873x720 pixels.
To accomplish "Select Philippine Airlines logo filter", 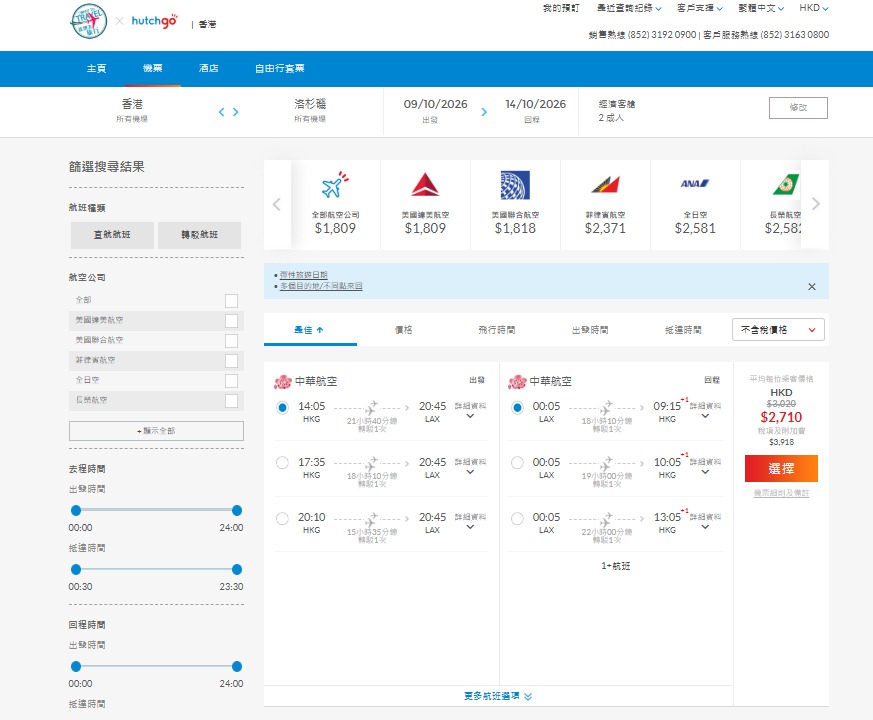I will coord(605,184).
